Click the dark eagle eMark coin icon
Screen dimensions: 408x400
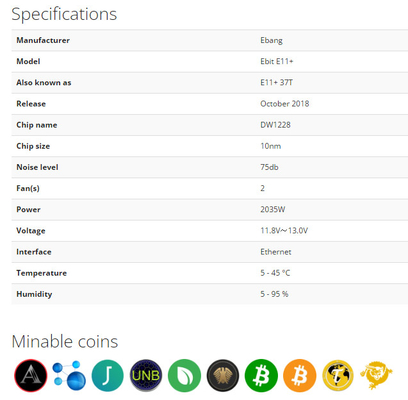pyautogui.click(x=223, y=375)
